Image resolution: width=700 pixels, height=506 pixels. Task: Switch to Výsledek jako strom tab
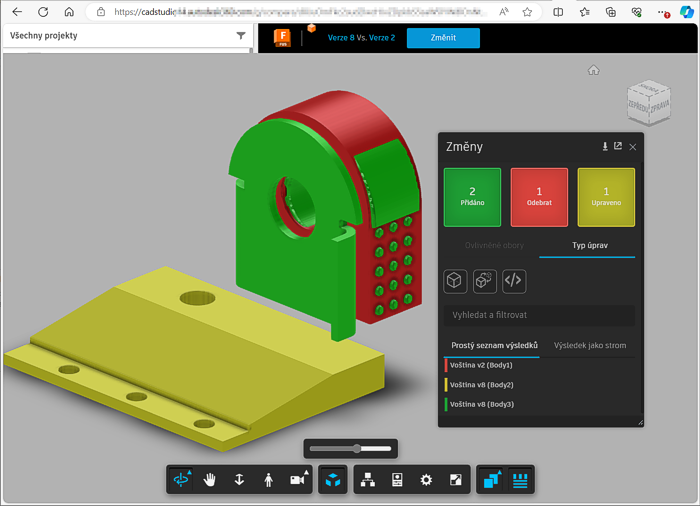(x=590, y=345)
